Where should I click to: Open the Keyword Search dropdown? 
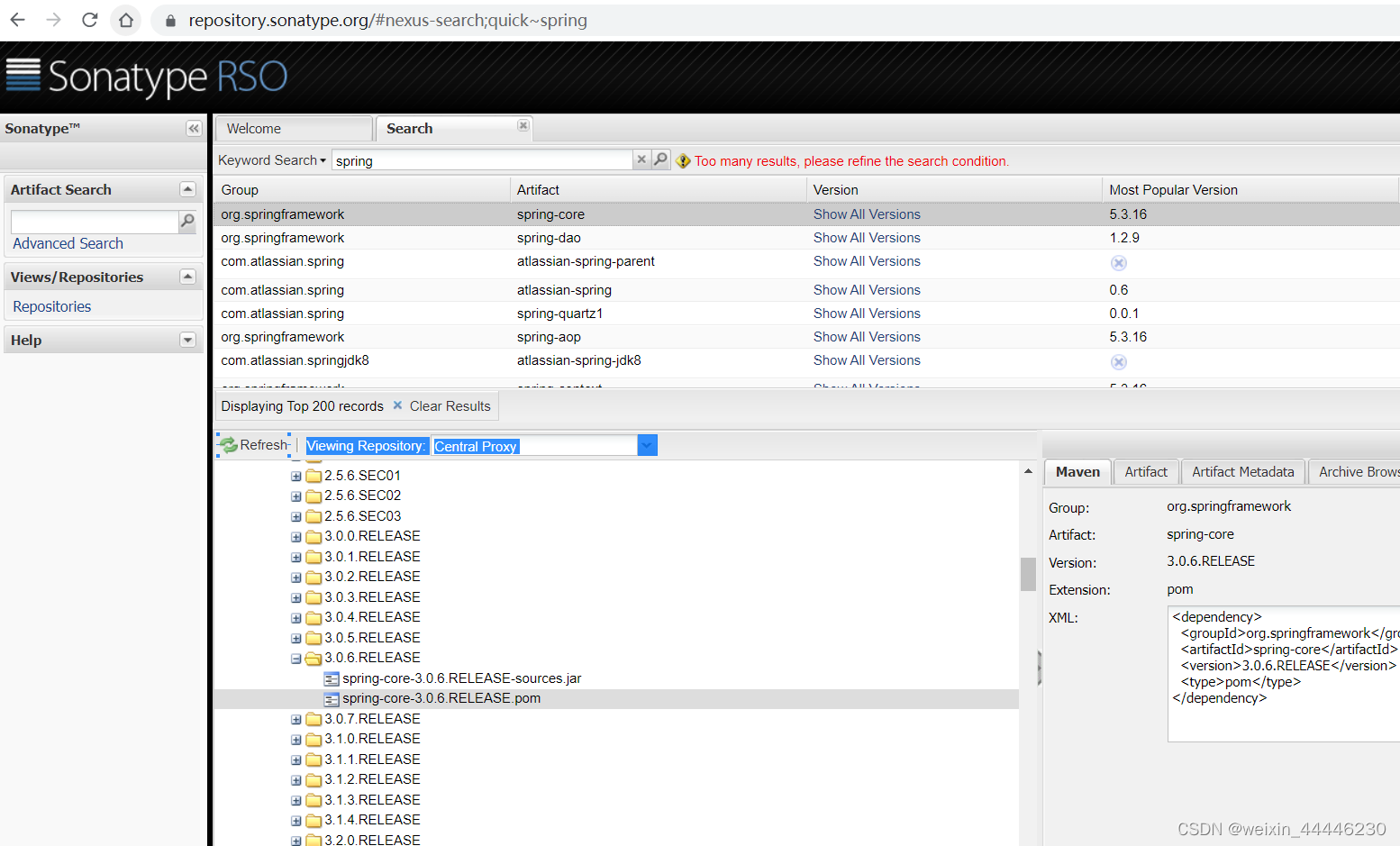coord(272,160)
